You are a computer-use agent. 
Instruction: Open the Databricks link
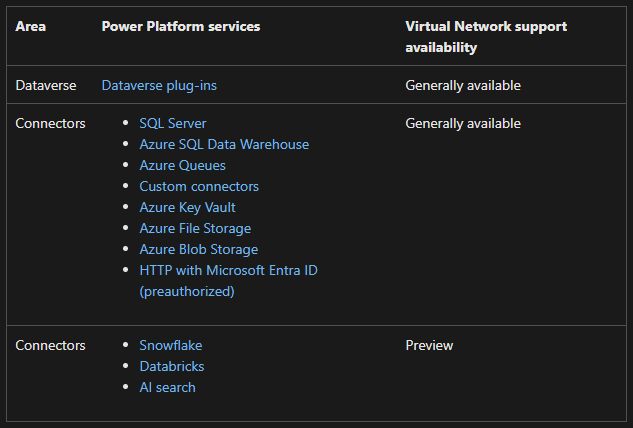[x=173, y=366]
